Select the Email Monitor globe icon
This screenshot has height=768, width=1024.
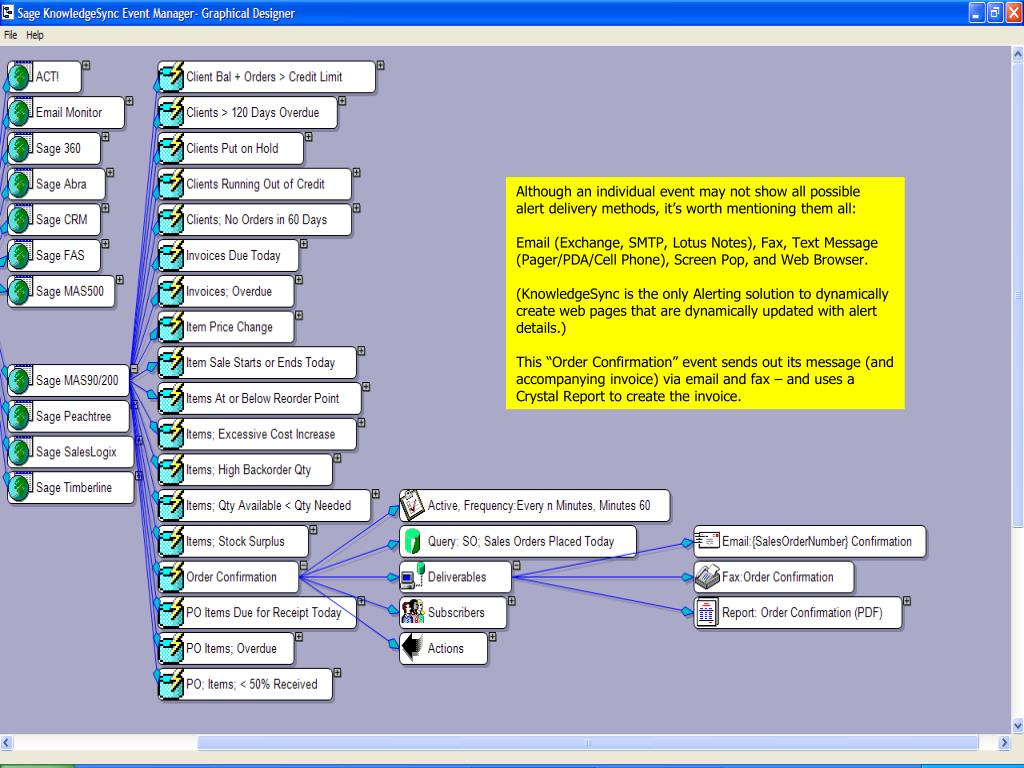(x=21, y=112)
